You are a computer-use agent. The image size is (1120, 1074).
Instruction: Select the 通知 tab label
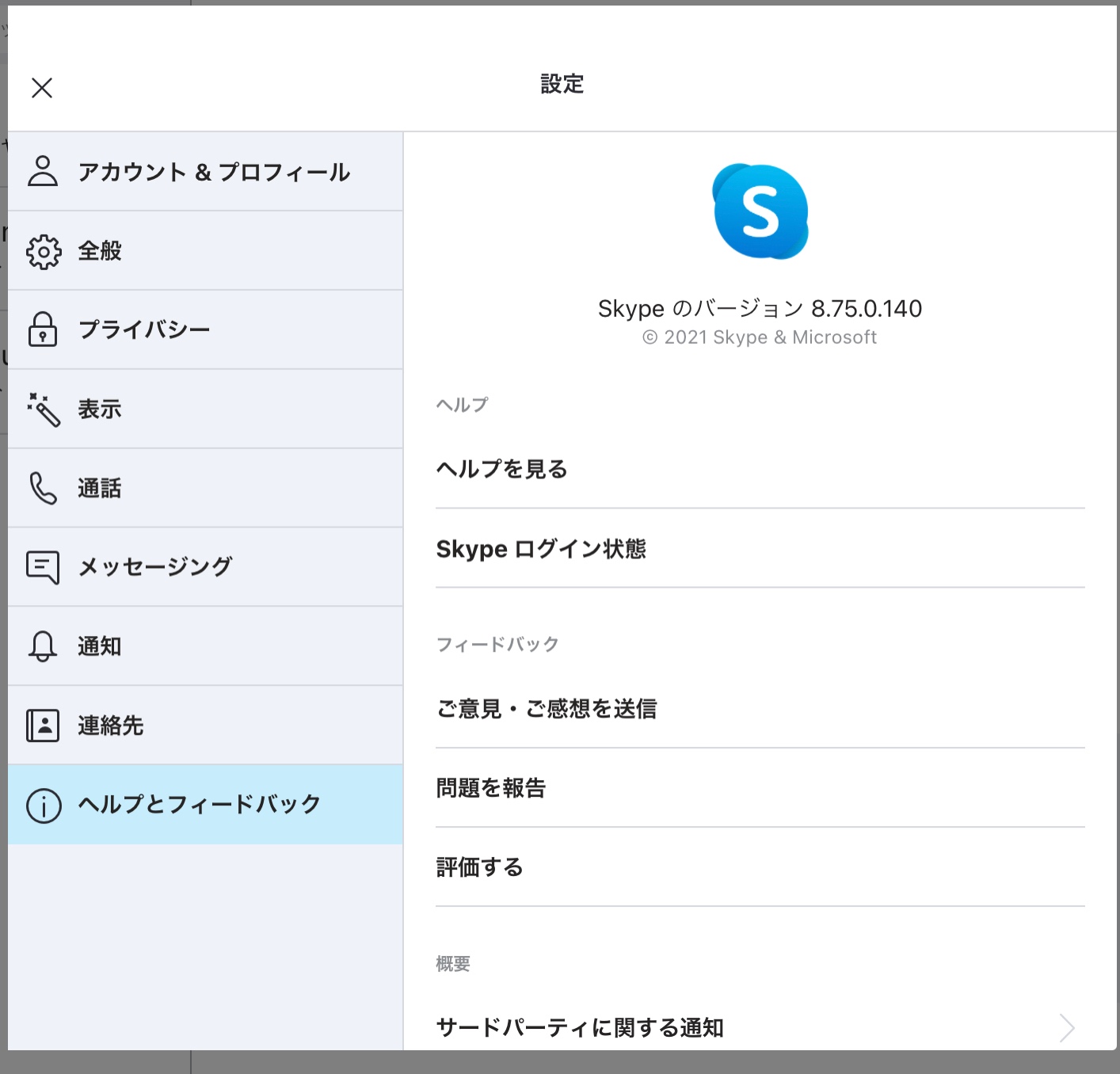pos(100,646)
